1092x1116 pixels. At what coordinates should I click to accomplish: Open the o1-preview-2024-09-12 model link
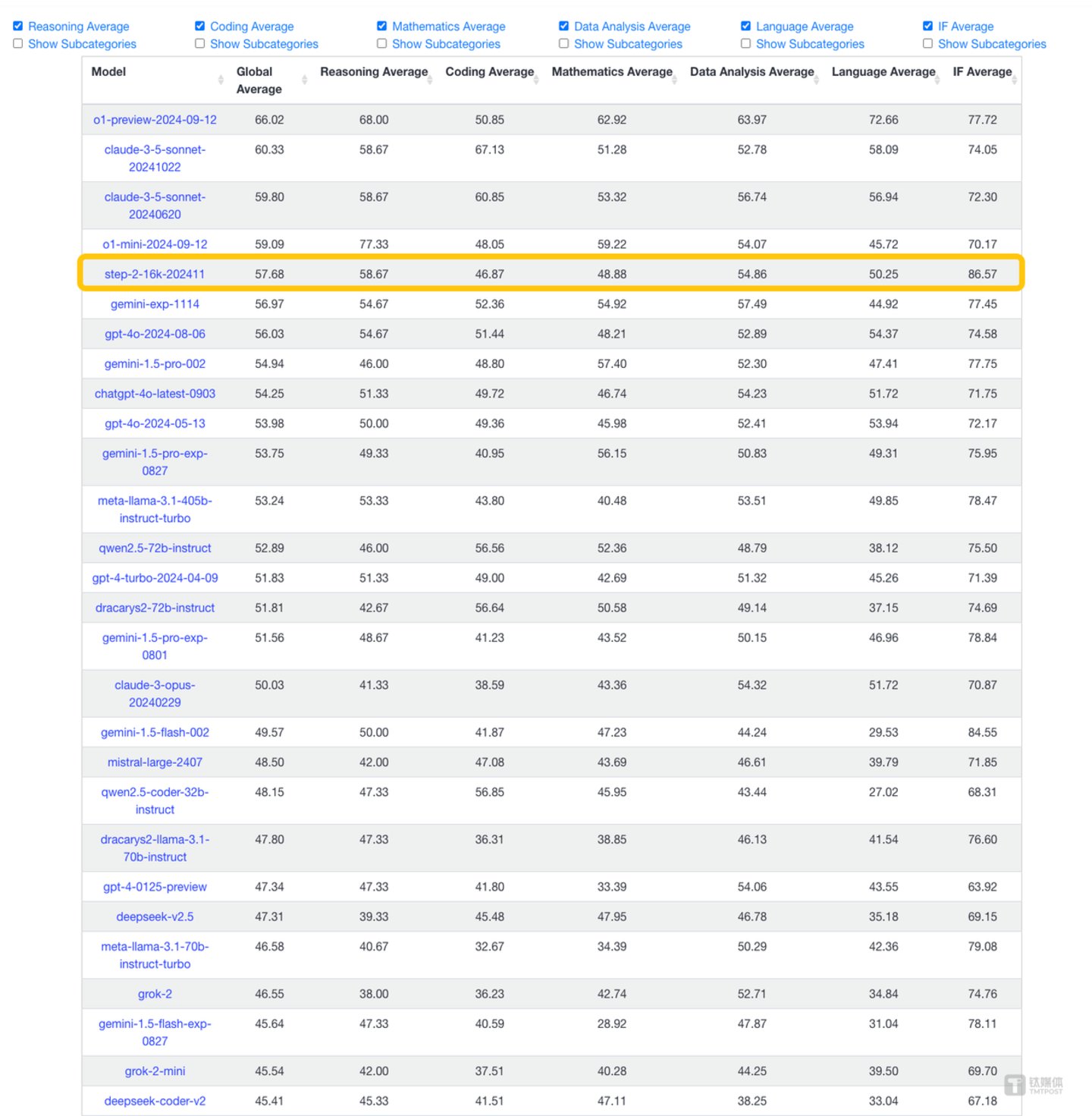[155, 119]
